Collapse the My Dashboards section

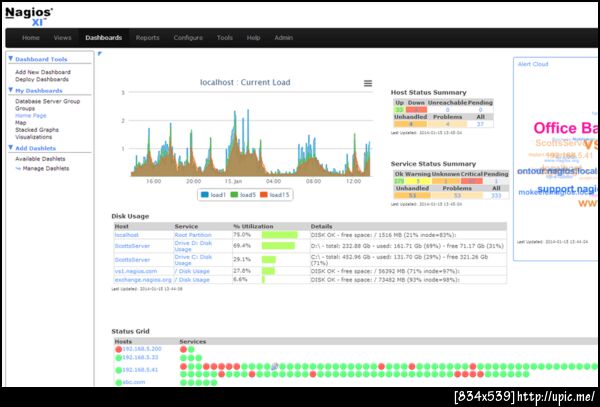[11, 90]
